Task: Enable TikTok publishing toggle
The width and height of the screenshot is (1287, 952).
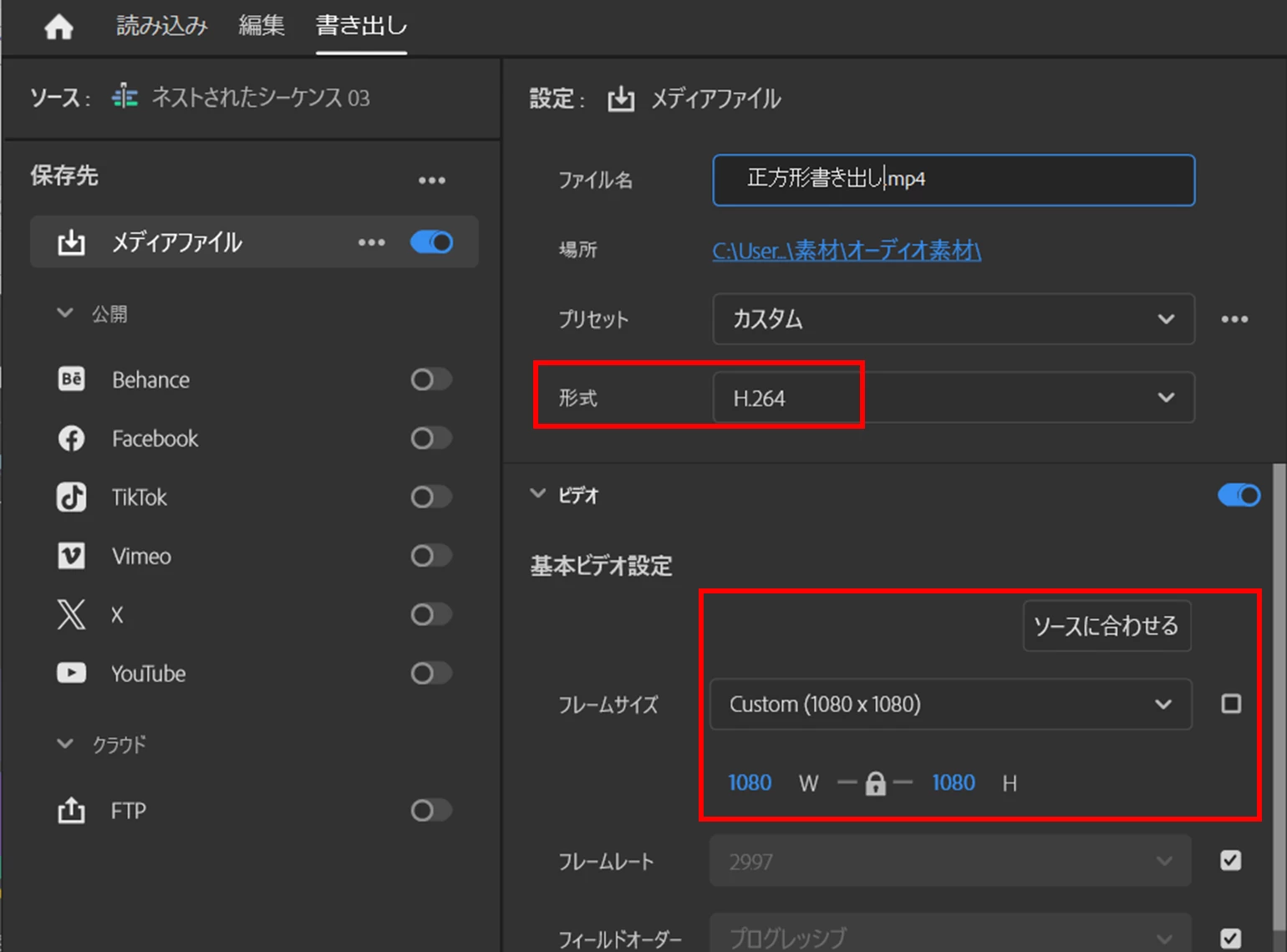Action: tap(431, 497)
